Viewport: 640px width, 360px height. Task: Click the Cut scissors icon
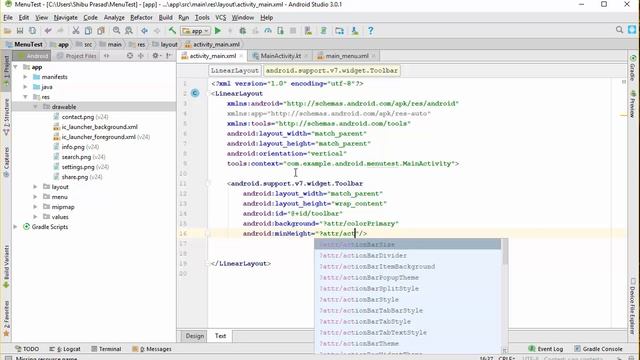pyautogui.click(x=76, y=31)
